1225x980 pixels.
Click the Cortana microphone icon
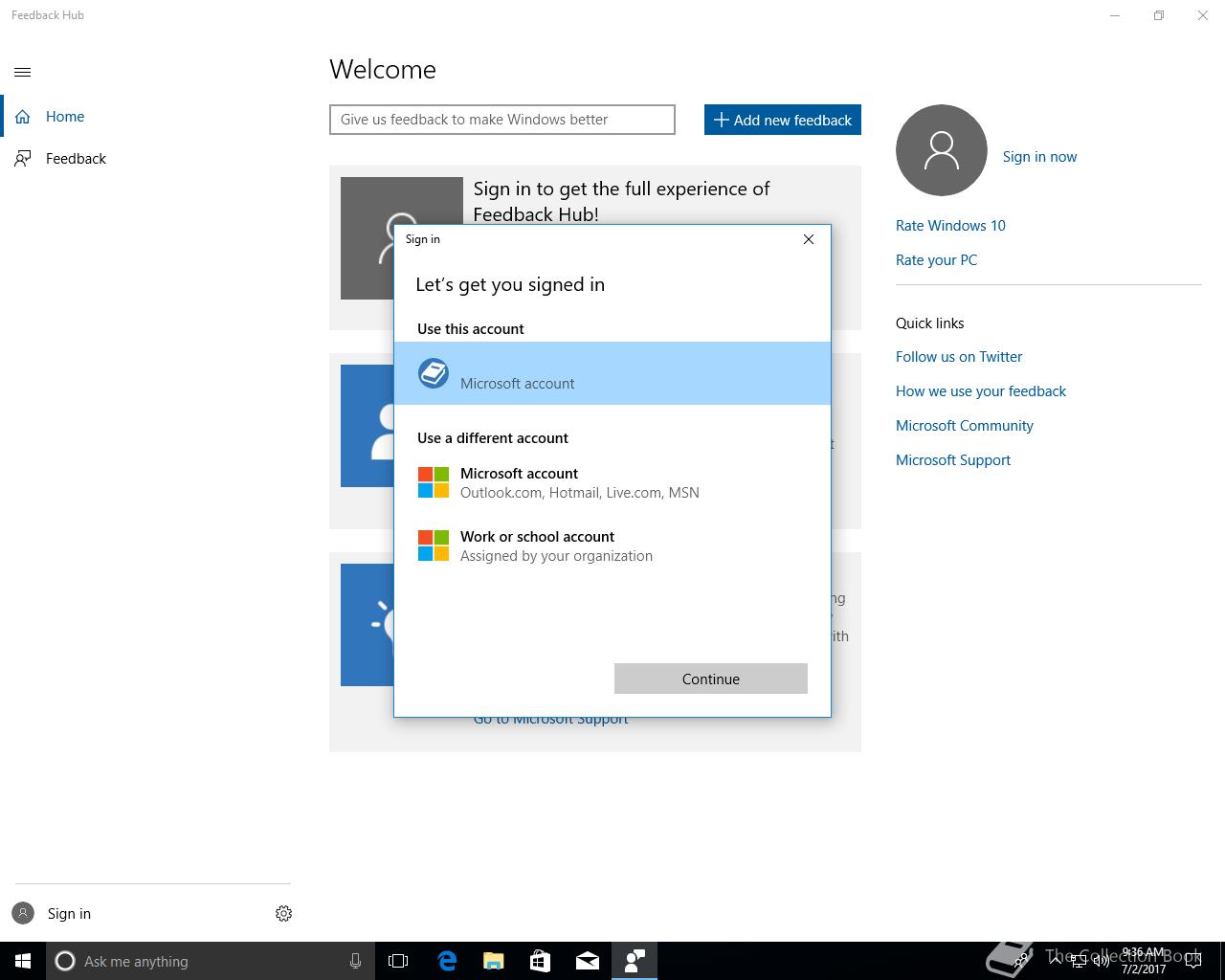pos(355,961)
